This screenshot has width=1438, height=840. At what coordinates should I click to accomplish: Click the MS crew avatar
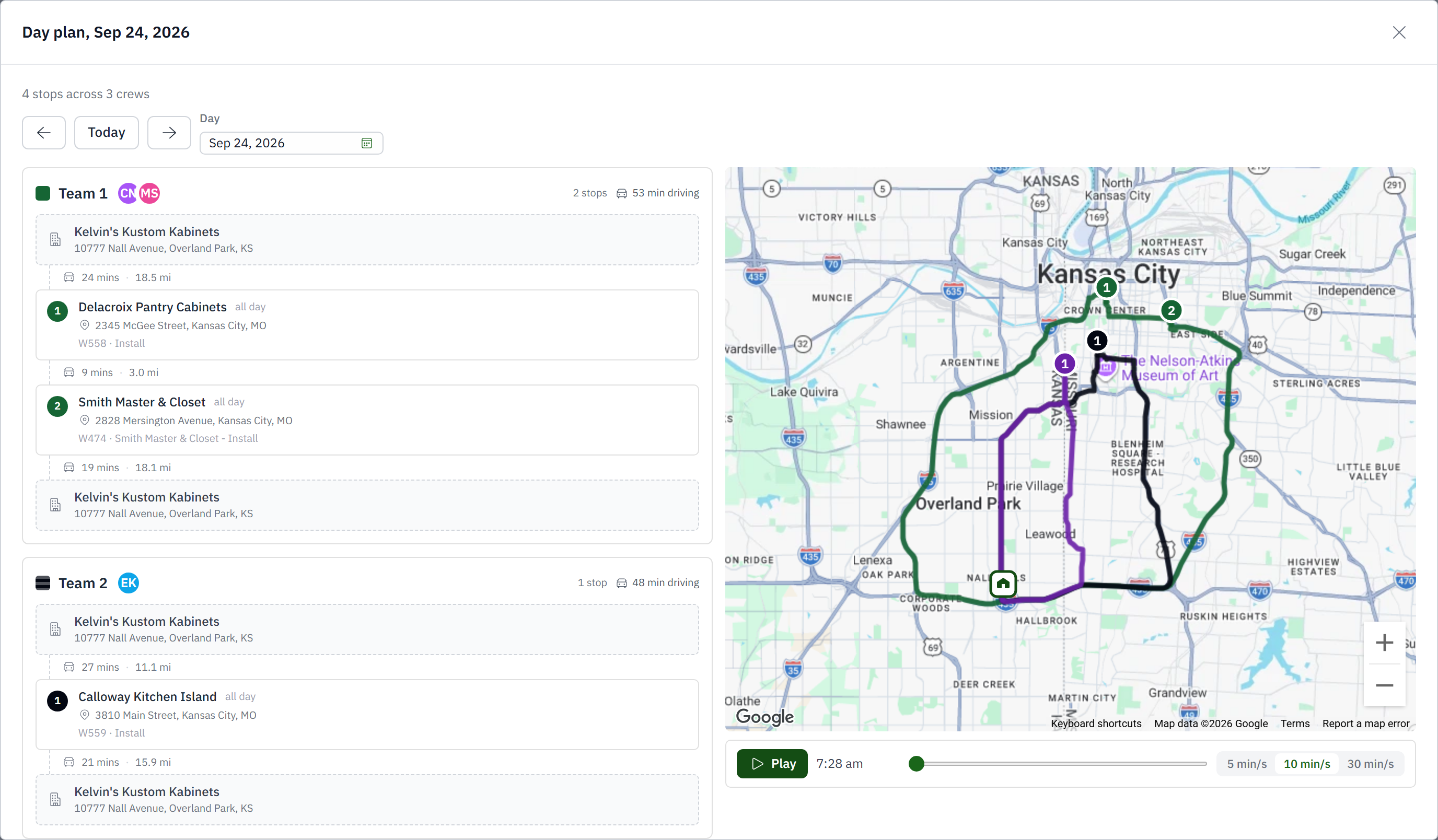click(x=149, y=193)
